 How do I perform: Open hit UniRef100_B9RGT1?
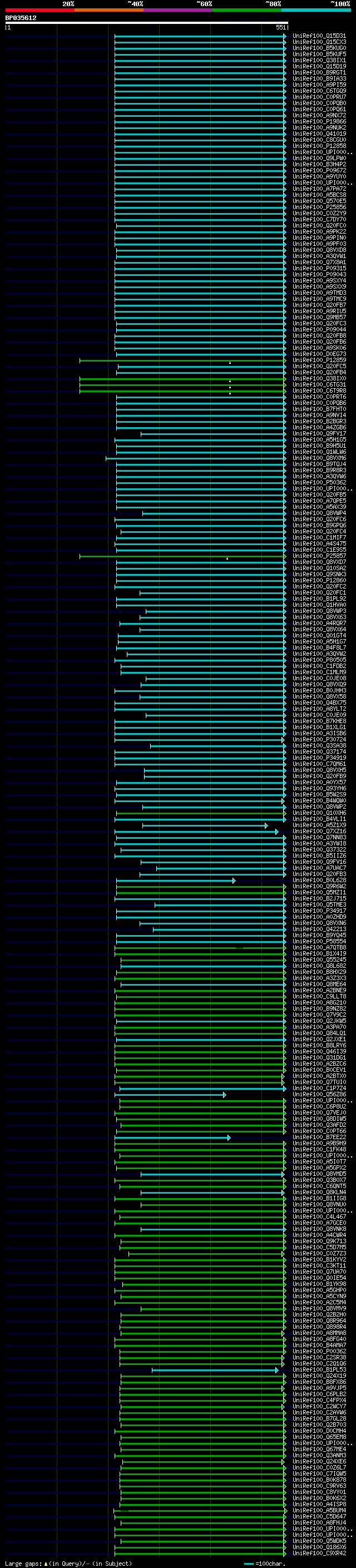tap(319, 72)
